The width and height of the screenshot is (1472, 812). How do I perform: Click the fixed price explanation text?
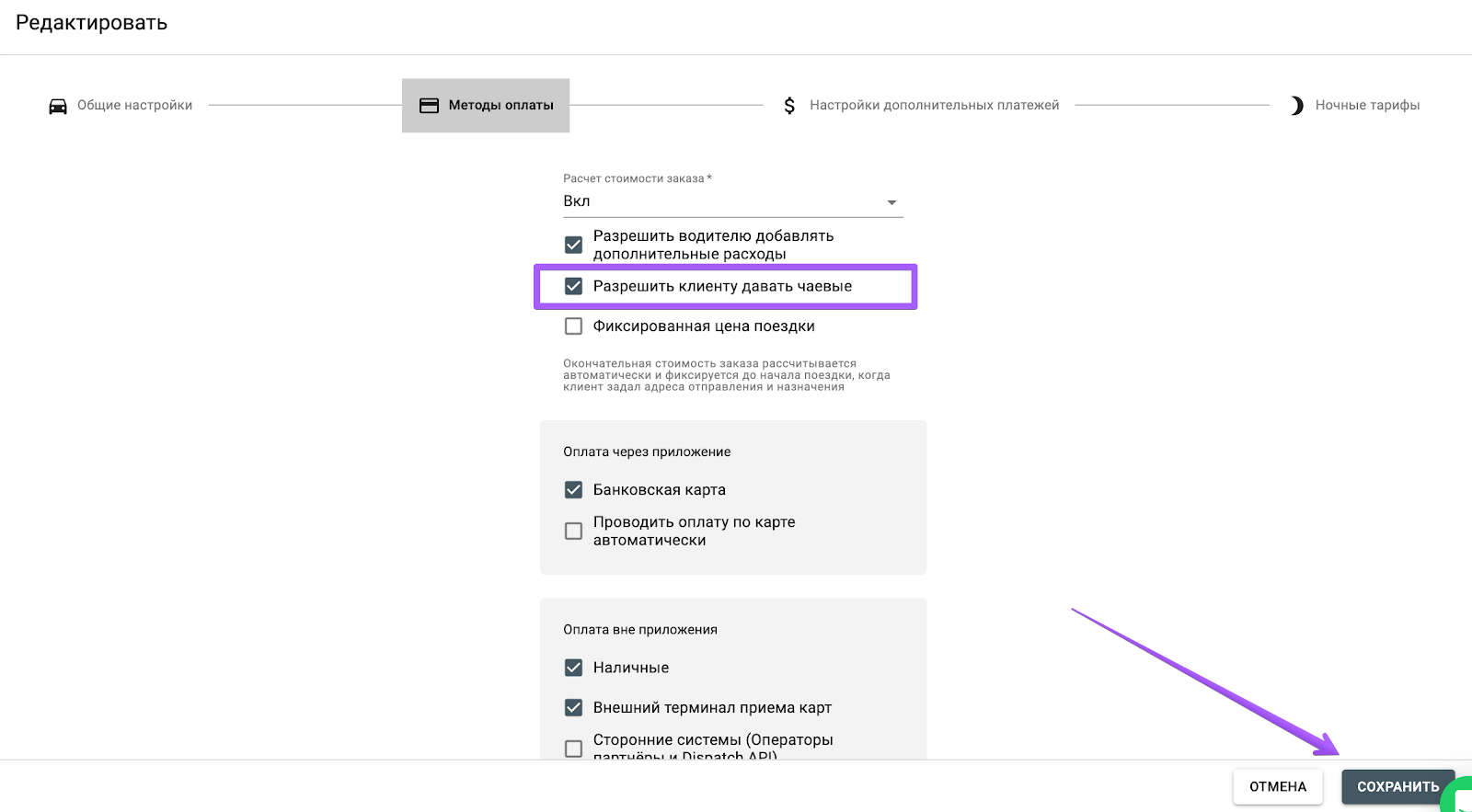[727, 375]
